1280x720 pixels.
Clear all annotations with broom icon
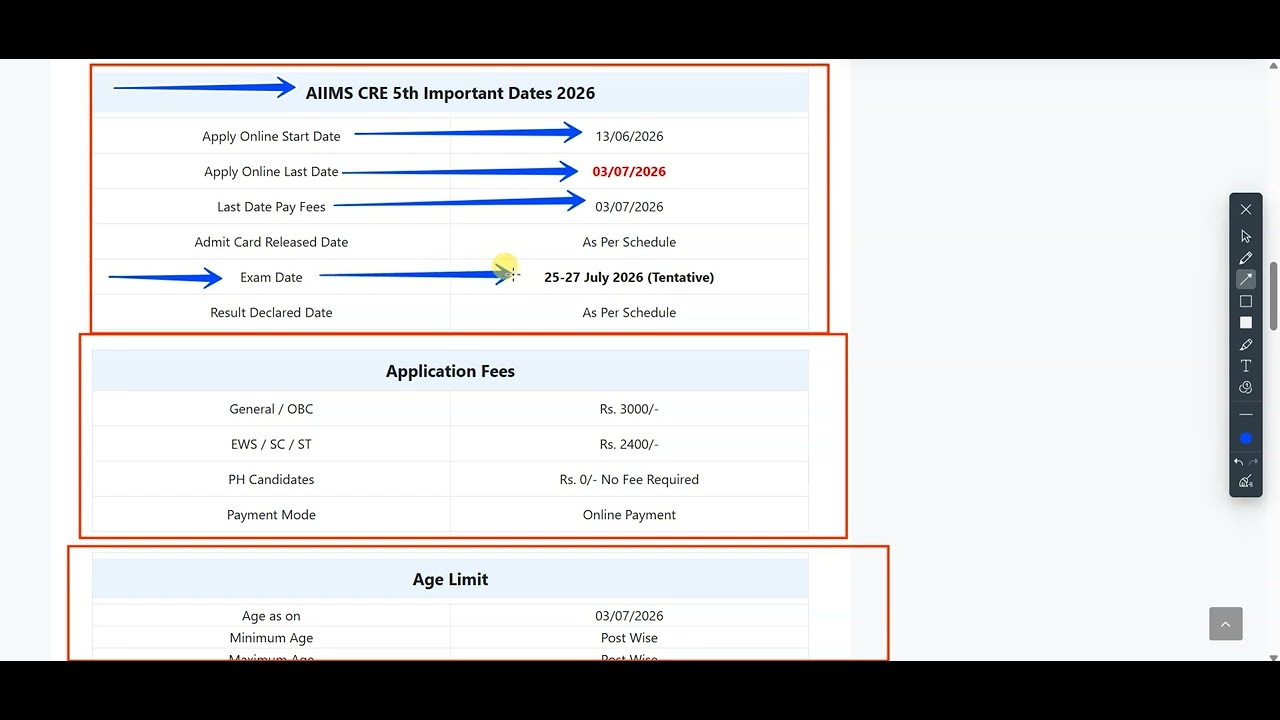pyautogui.click(x=1245, y=481)
